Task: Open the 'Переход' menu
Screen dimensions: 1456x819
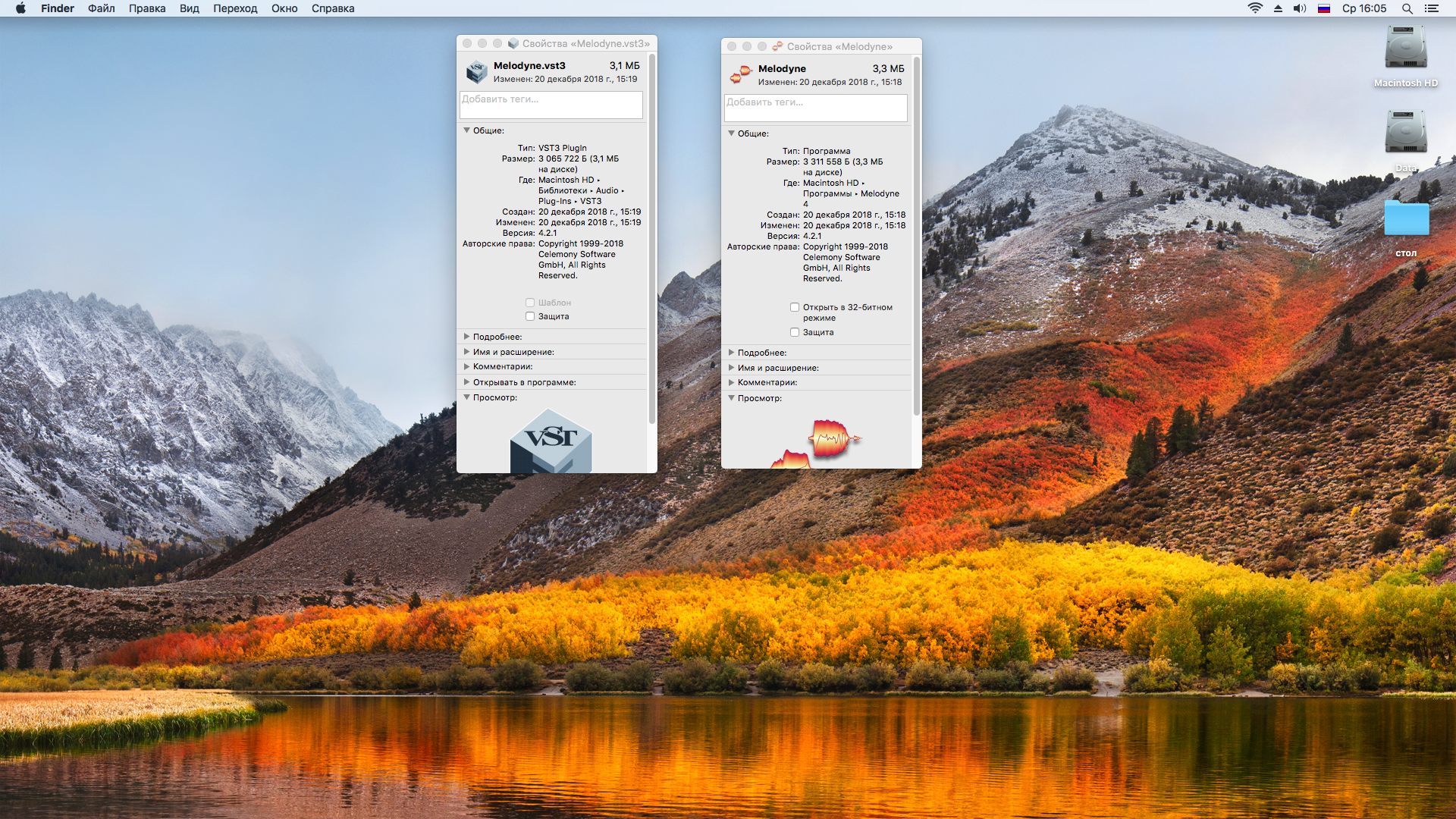Action: click(x=235, y=8)
